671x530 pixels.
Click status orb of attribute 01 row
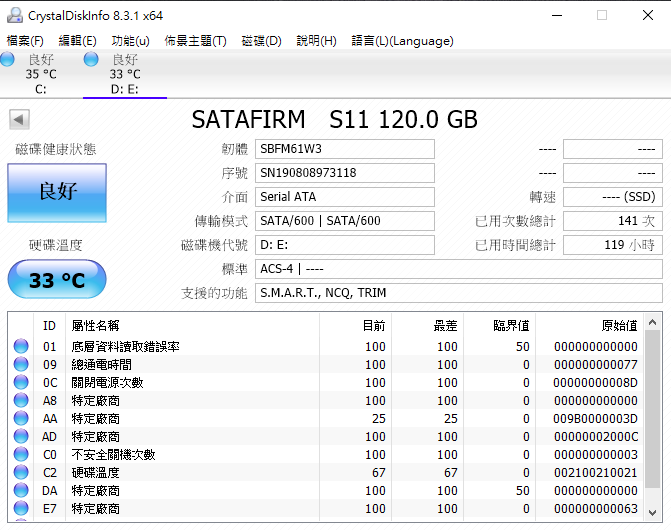point(21,346)
